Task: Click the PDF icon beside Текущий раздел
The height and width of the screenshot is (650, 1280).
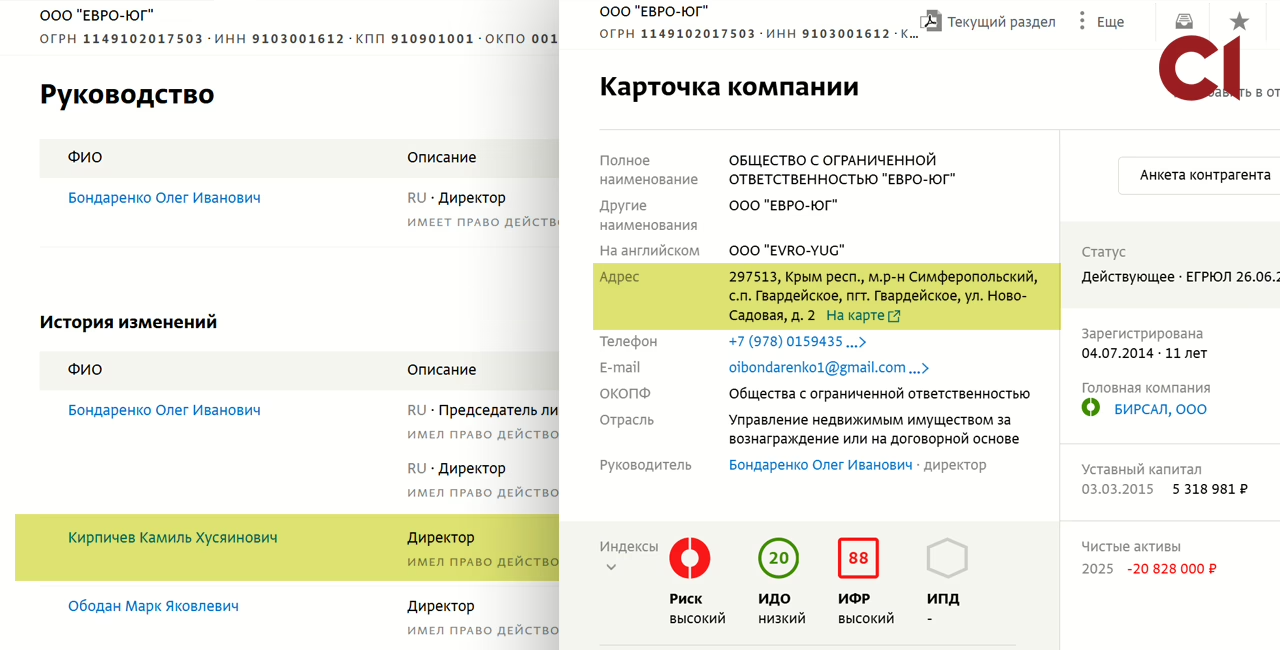Action: click(932, 21)
